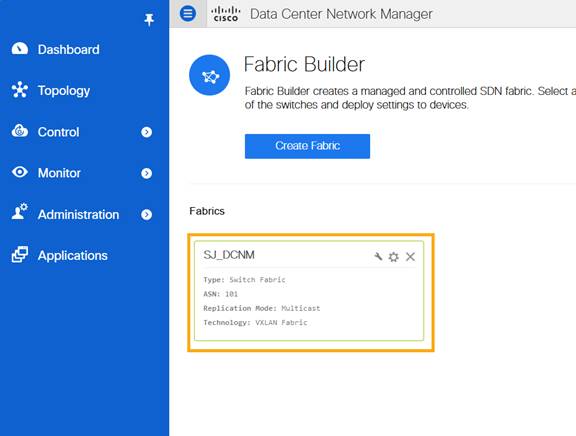Screen dimensions: 576x436
Task: Open the Applications menu item
Action: point(72,256)
